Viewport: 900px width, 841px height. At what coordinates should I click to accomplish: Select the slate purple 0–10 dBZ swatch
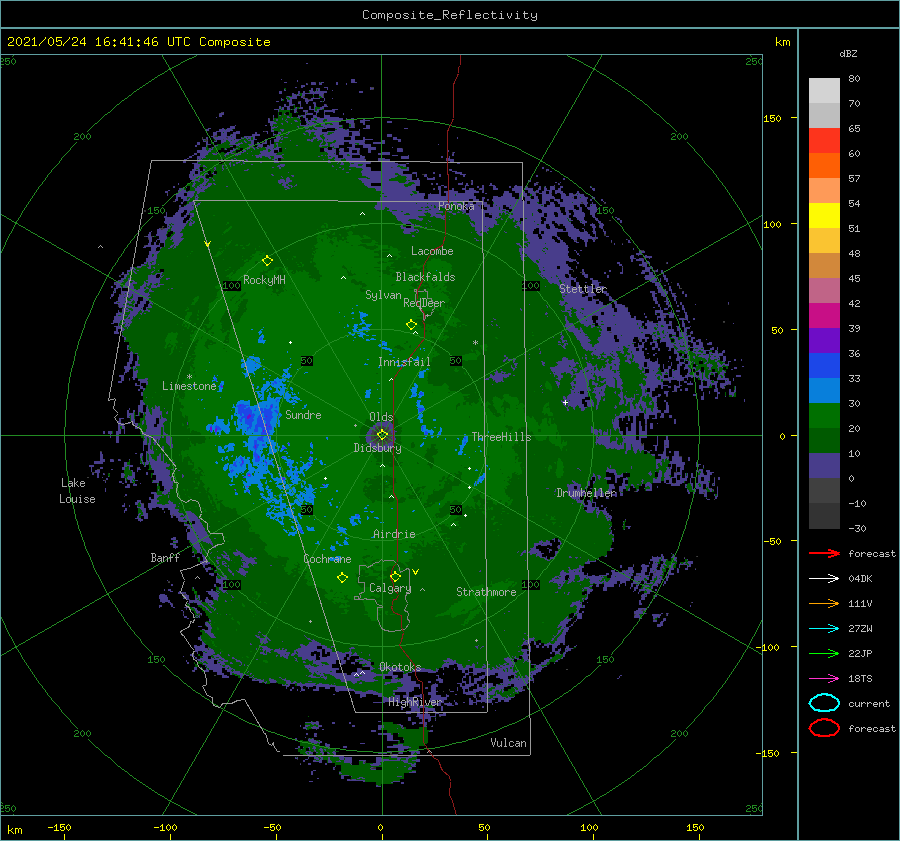click(824, 466)
